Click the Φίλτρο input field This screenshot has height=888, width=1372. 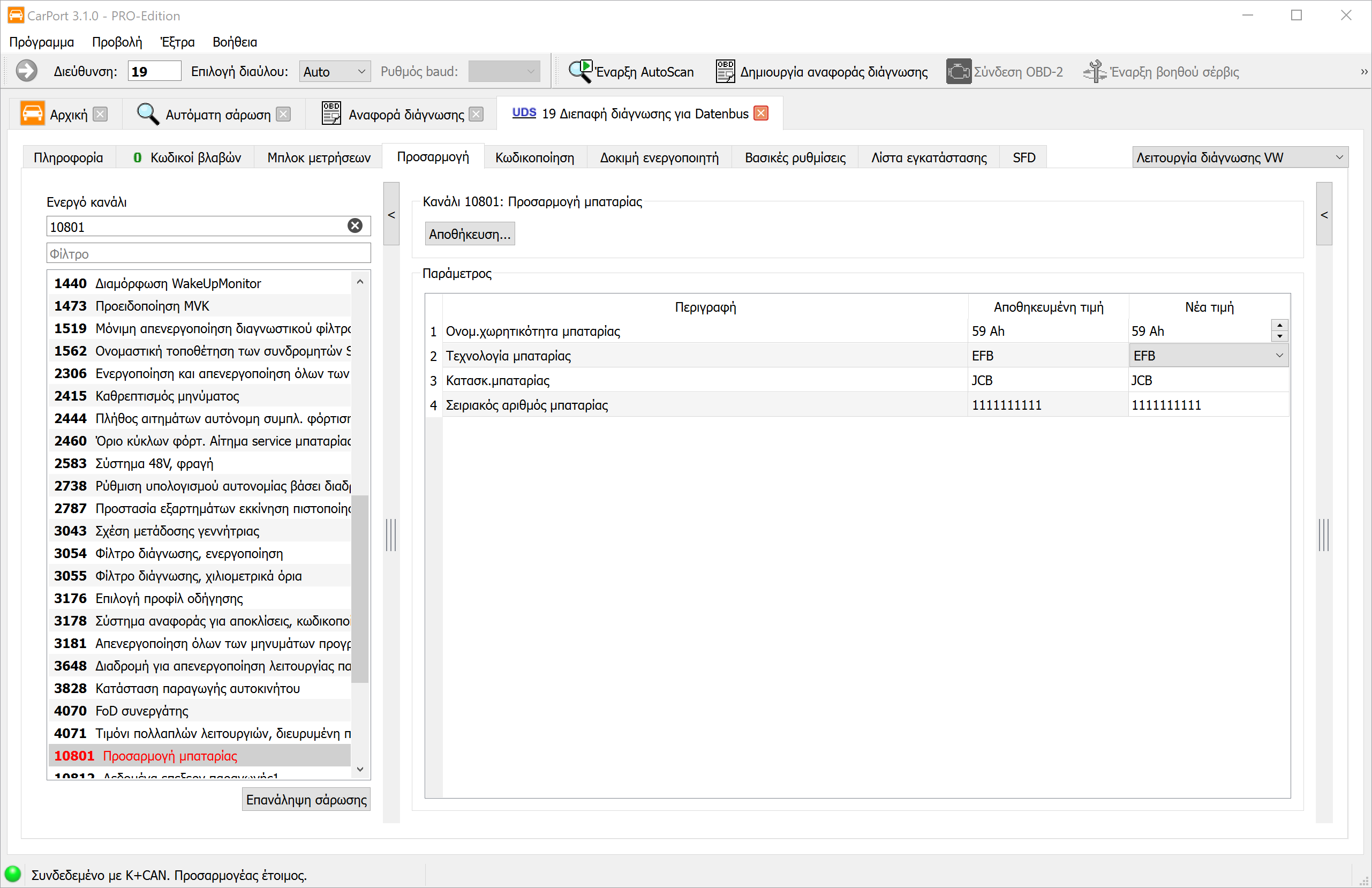[x=208, y=254]
